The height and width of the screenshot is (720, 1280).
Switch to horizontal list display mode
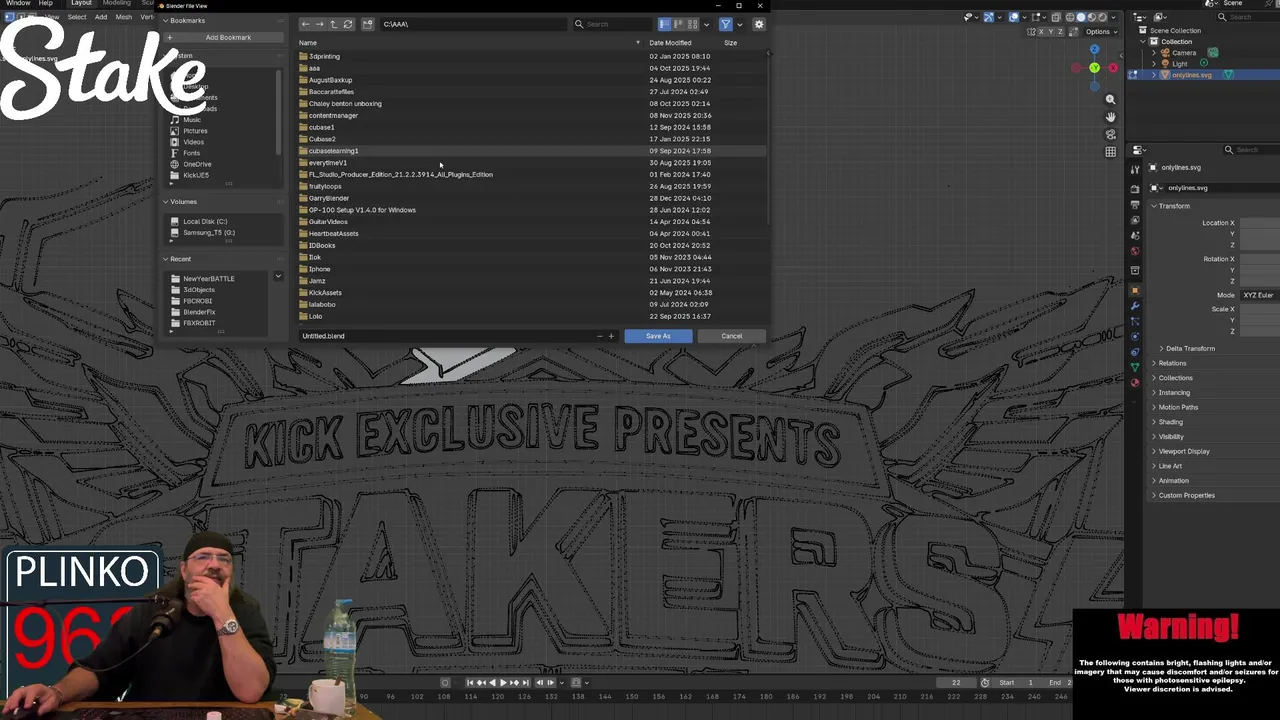(x=678, y=24)
